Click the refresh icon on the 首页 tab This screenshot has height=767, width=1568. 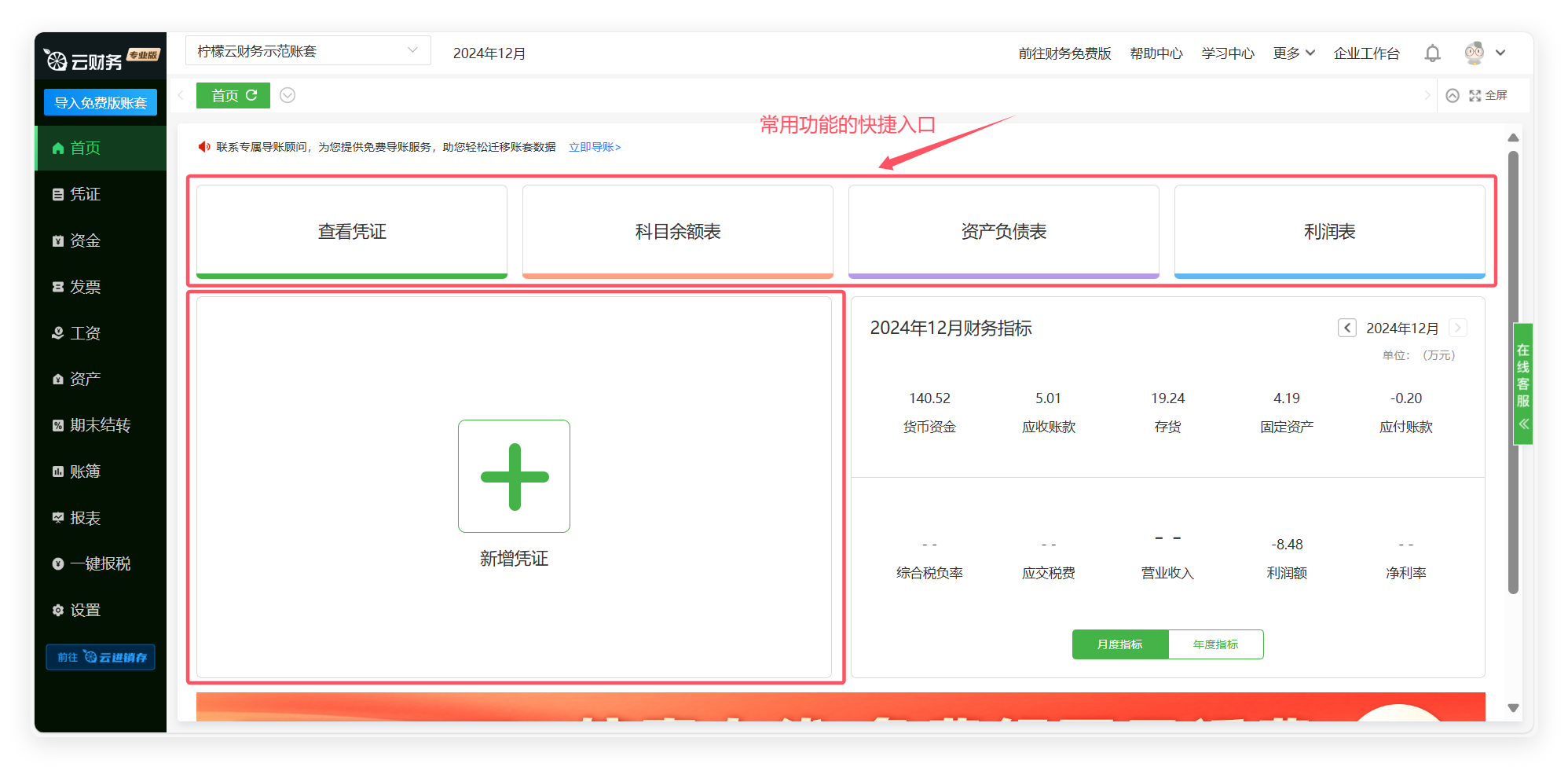252,95
